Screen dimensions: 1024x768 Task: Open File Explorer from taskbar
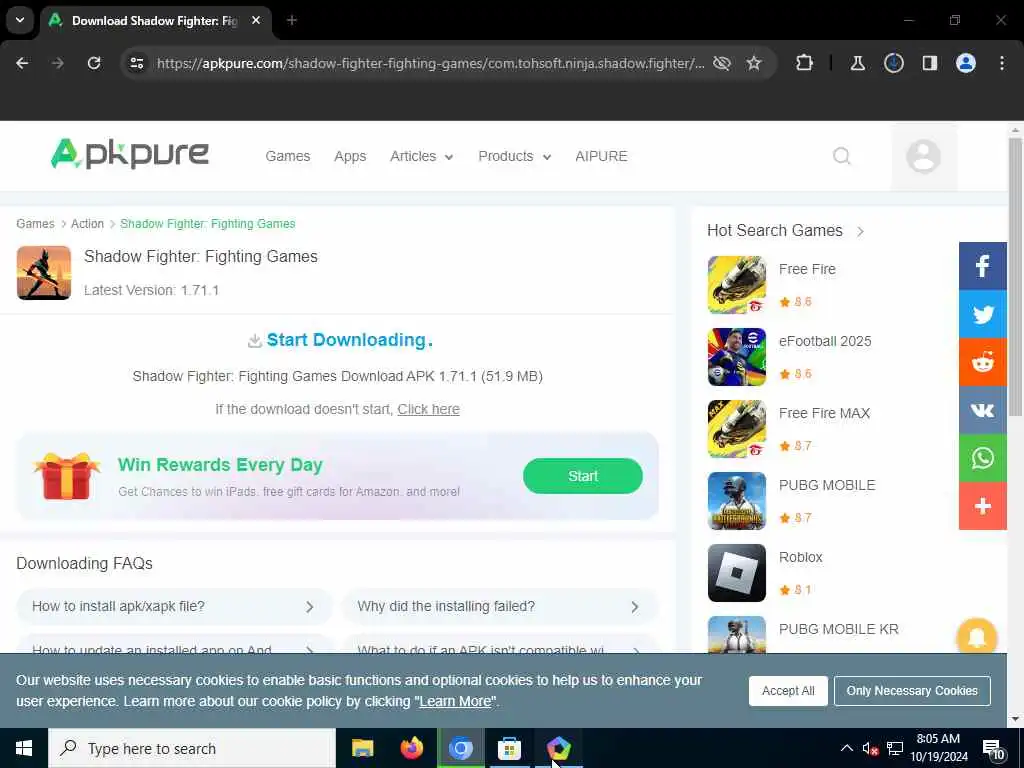(362, 748)
